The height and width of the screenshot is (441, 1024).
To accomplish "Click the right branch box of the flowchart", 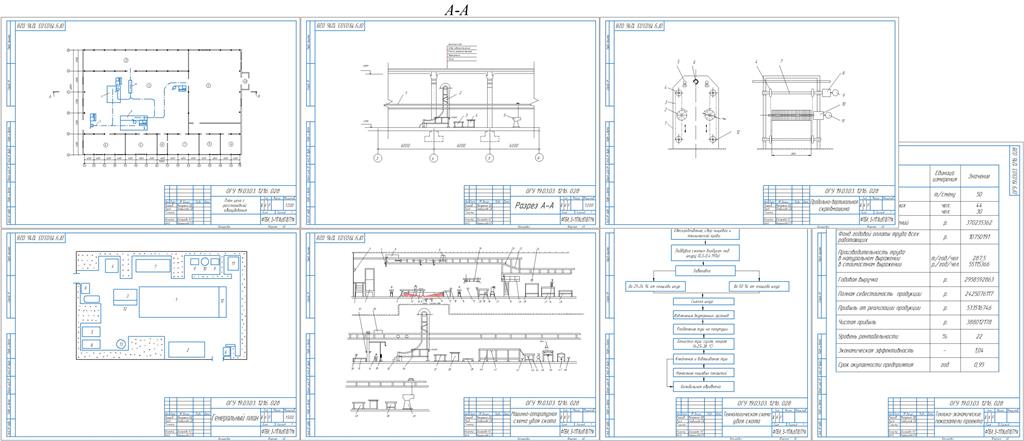I will 758,286.
